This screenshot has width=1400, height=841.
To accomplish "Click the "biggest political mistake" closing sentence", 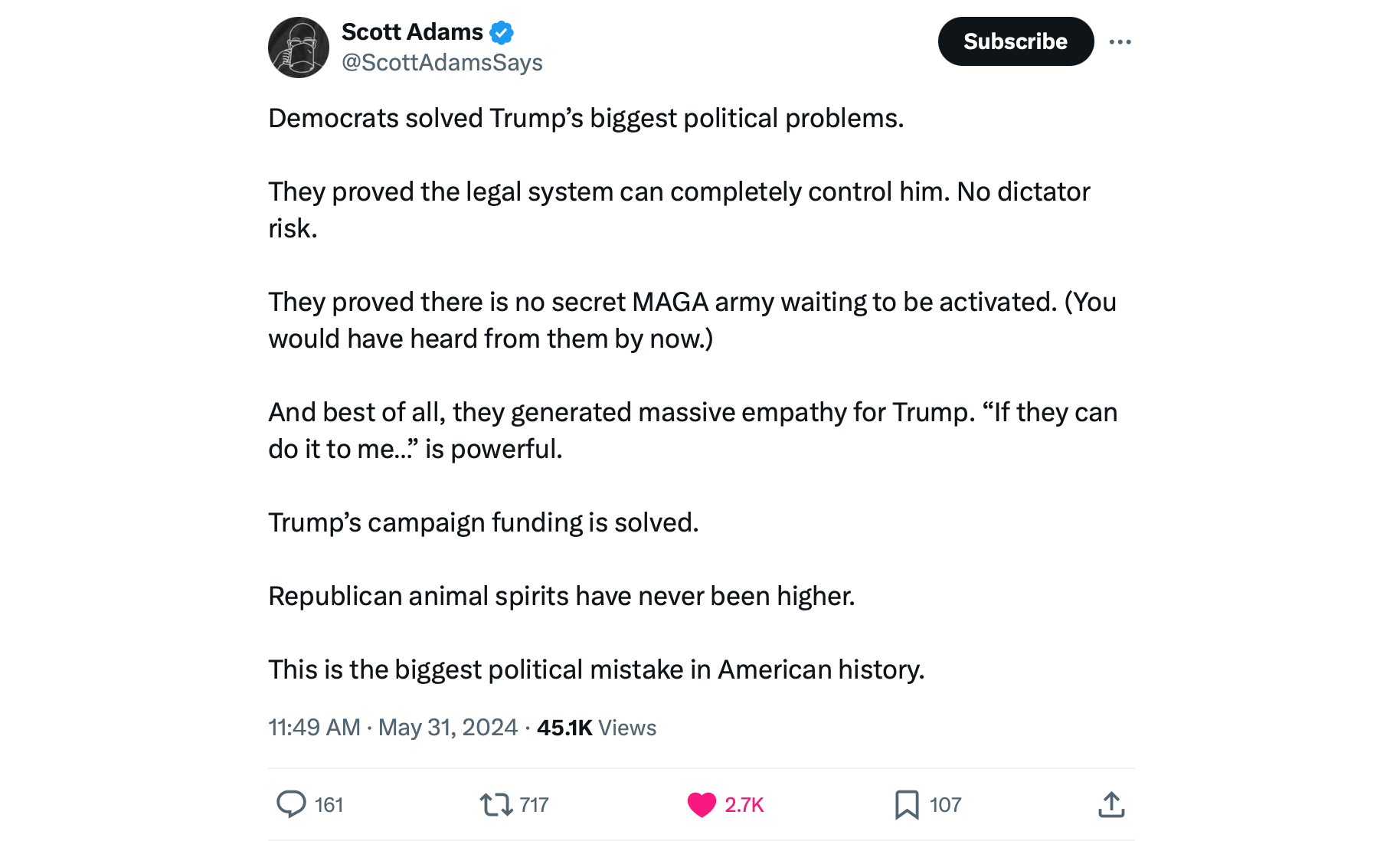I will tap(596, 670).
